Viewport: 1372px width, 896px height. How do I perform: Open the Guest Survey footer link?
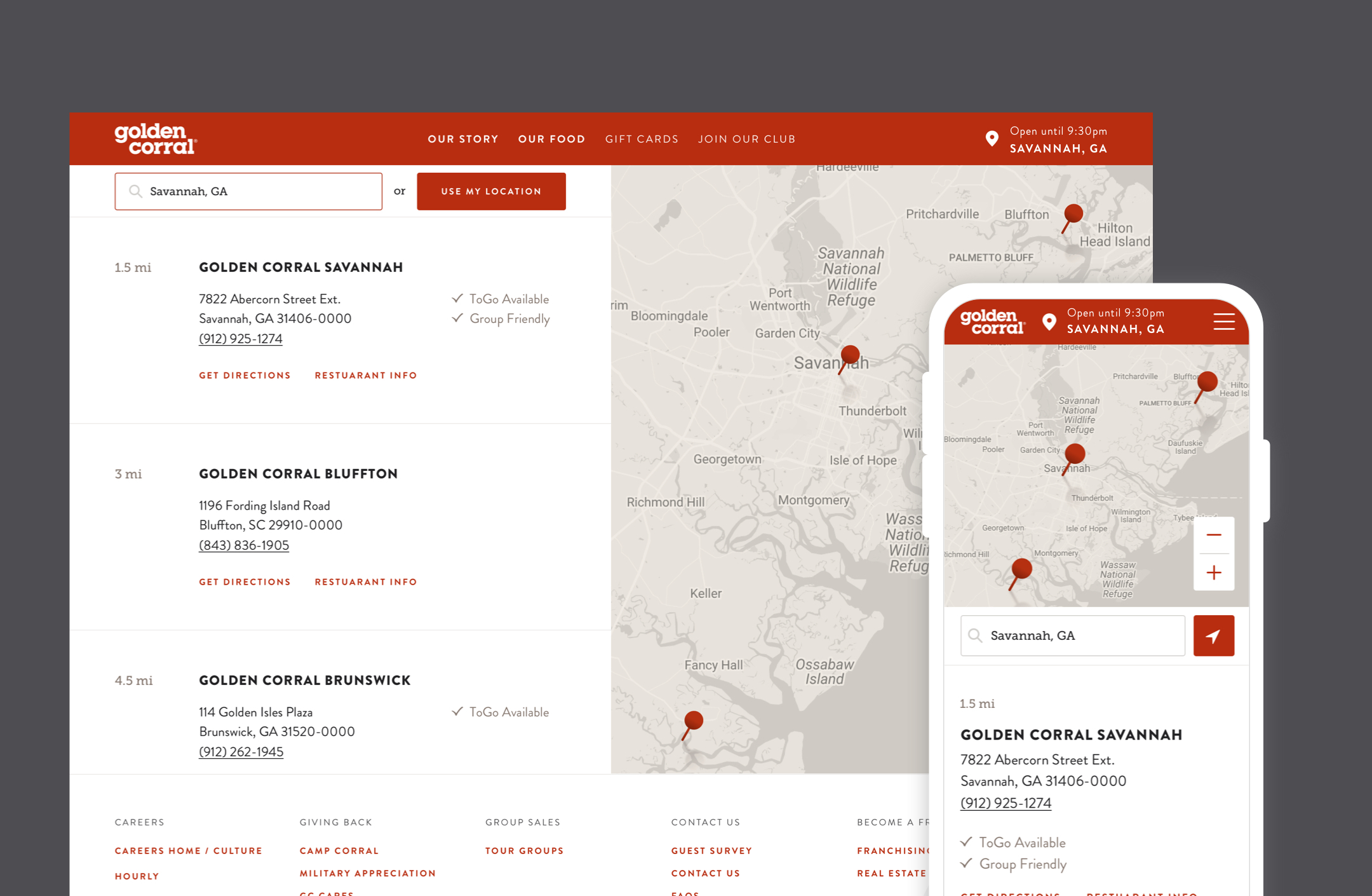coord(711,851)
